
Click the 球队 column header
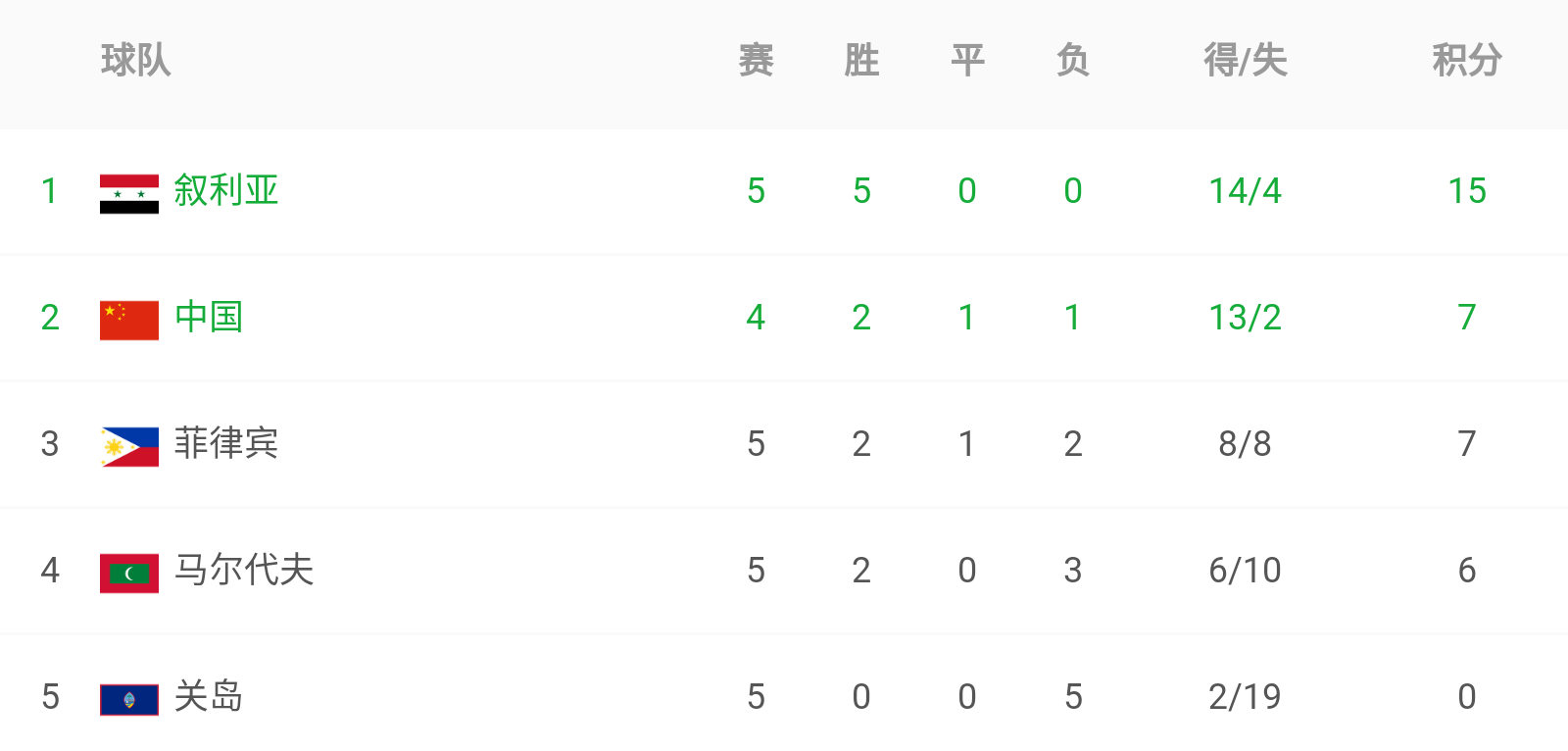pyautogui.click(x=136, y=60)
